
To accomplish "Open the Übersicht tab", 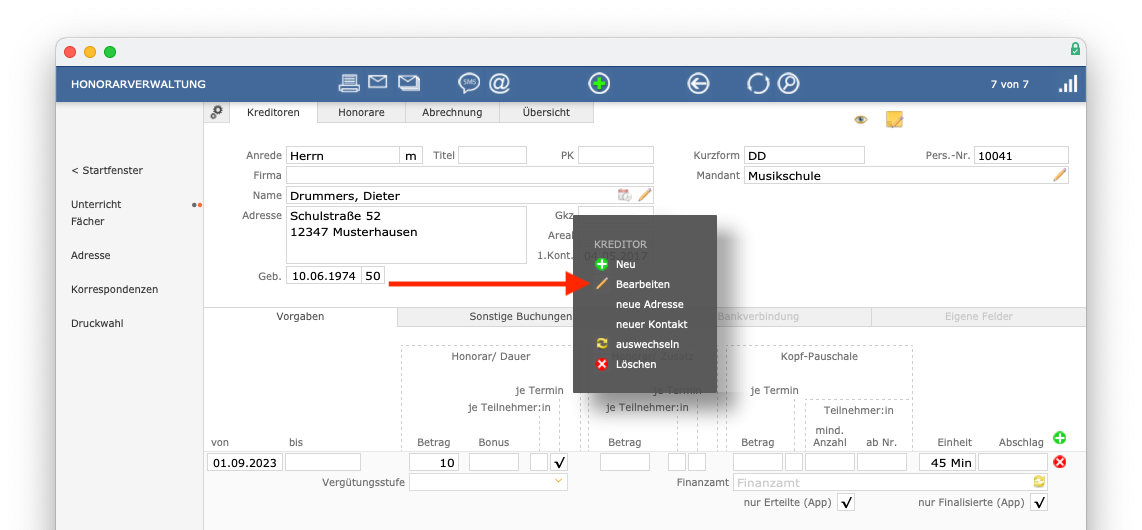I will 546,112.
